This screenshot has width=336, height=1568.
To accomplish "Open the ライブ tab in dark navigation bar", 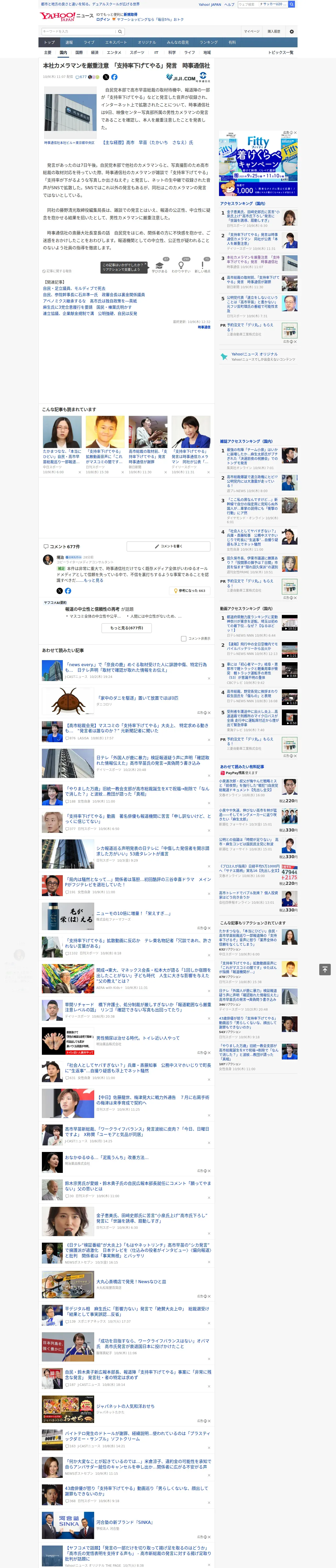I will pos(89,43).
